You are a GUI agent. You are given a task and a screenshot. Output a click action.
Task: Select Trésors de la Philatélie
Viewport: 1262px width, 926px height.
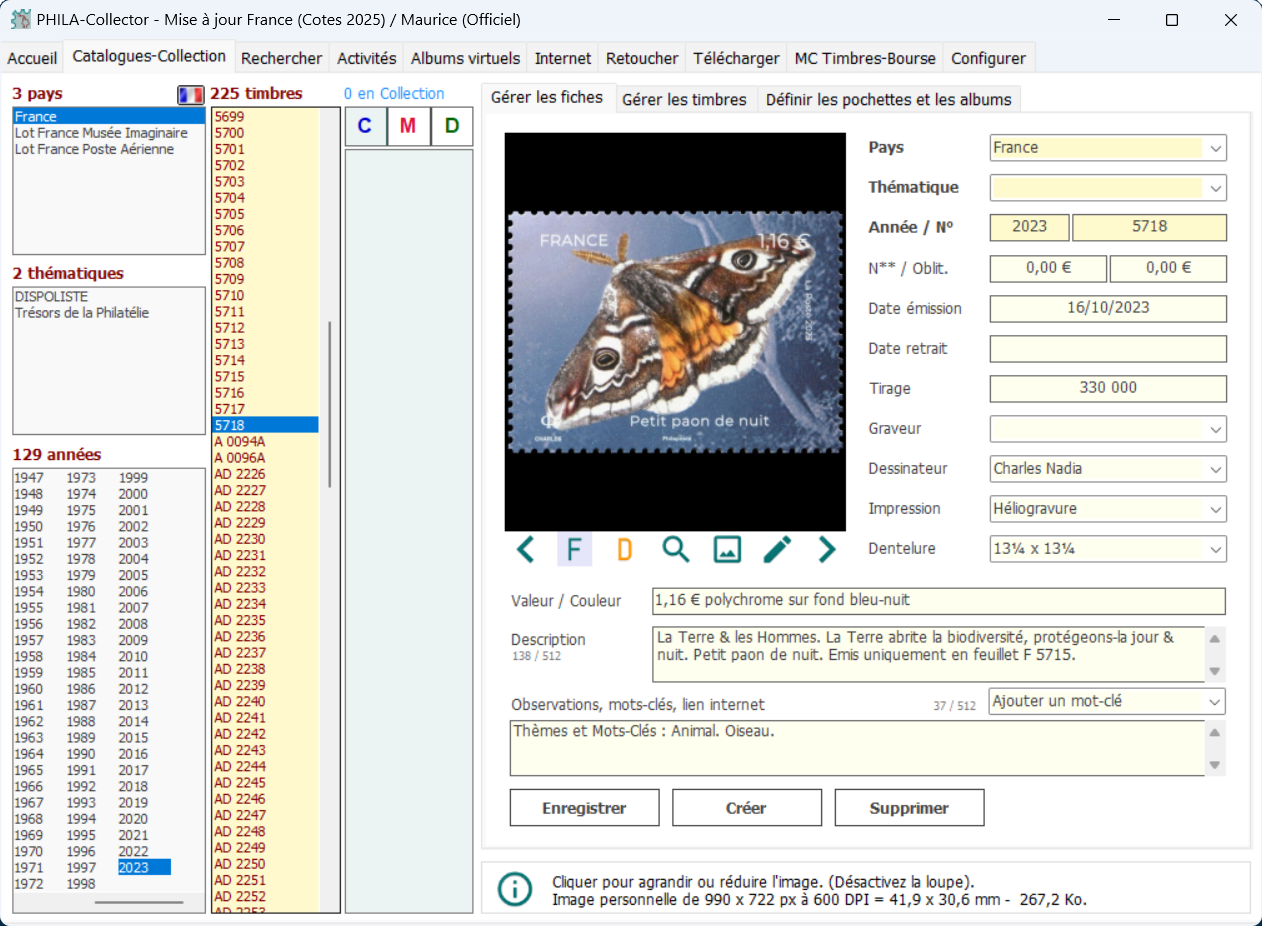82,313
